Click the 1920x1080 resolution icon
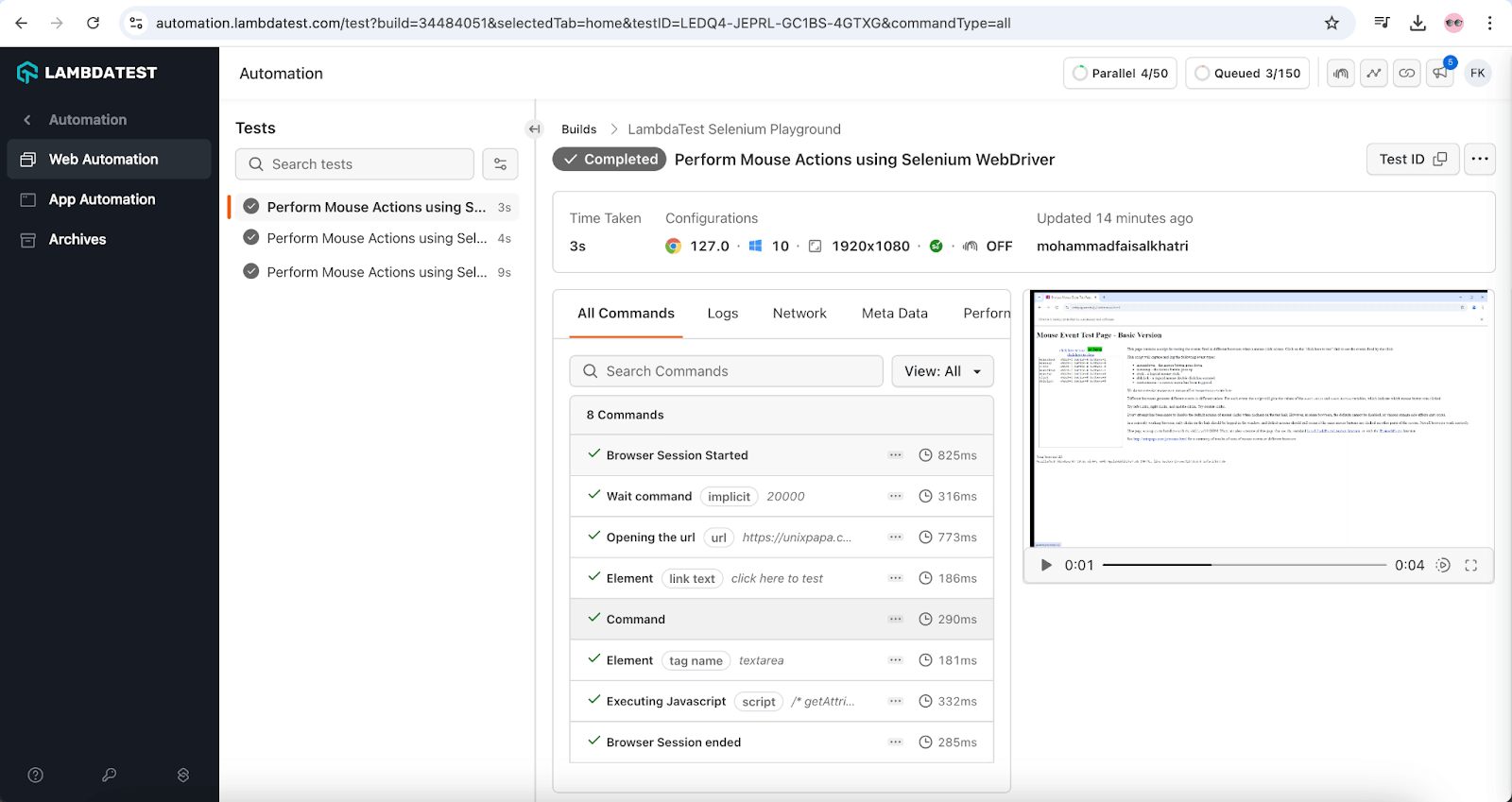Image resolution: width=1512 pixels, height=802 pixels. [x=815, y=247]
